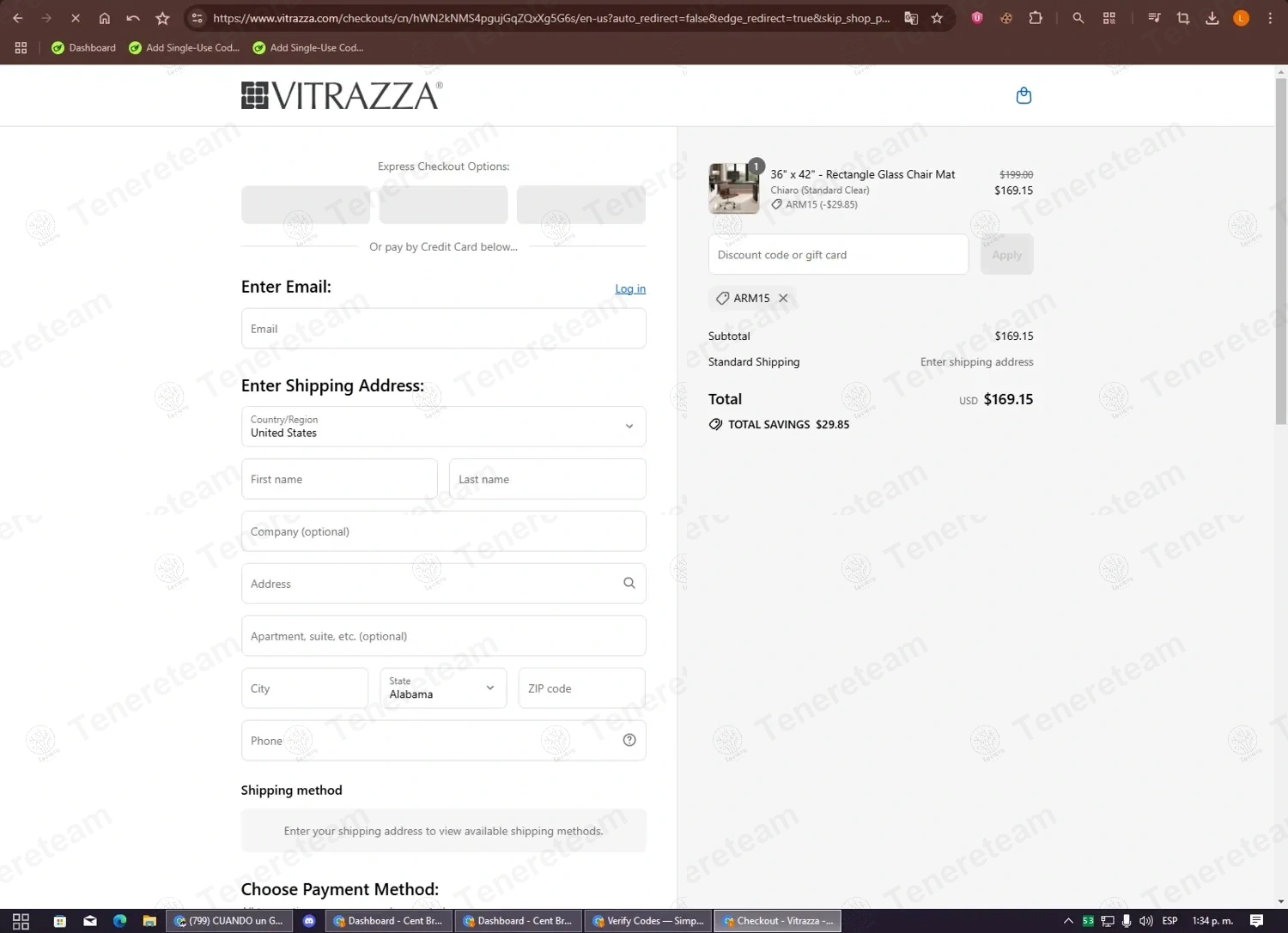Image resolution: width=1288 pixels, height=933 pixels.
Task: Open second Add Single-Use Cod... bookmark
Action: click(307, 48)
